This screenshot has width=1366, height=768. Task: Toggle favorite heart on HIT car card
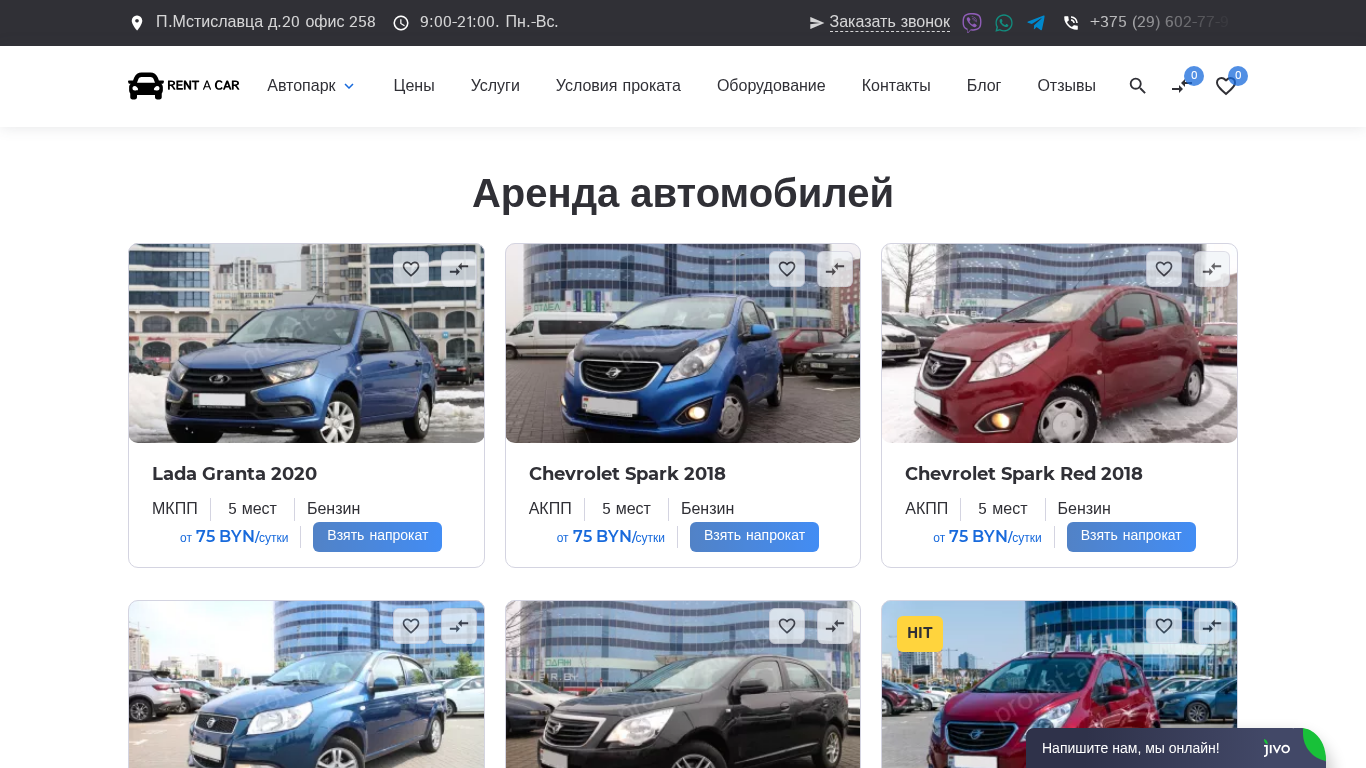[1164, 626]
